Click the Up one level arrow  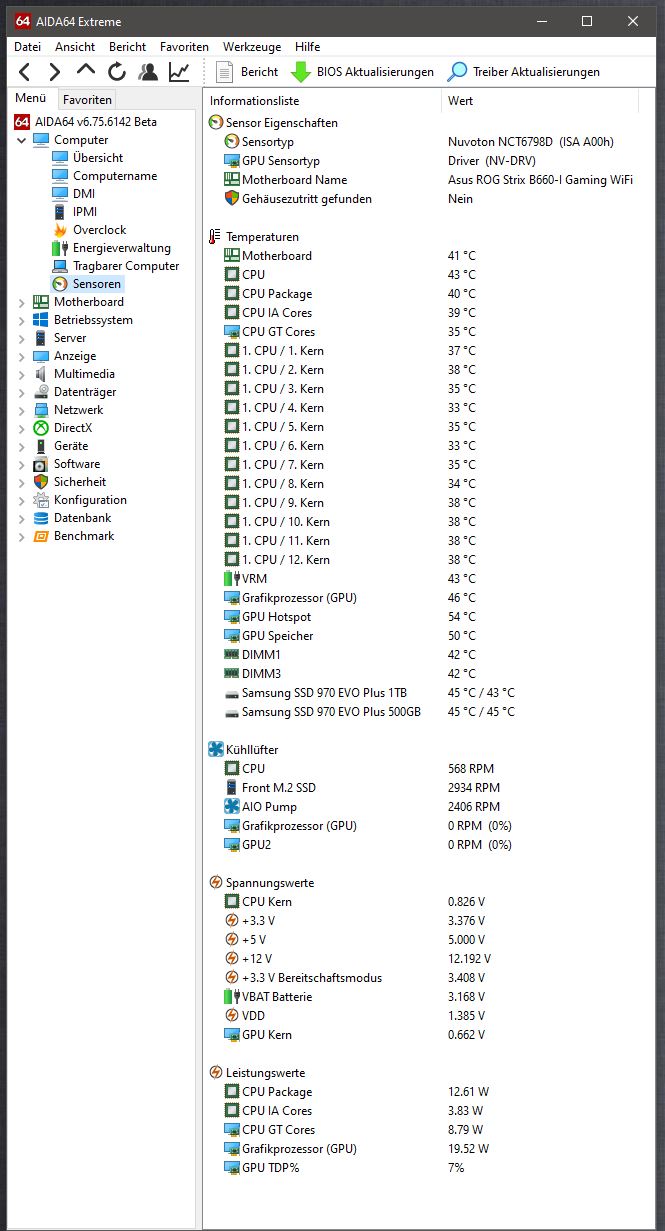coord(86,71)
